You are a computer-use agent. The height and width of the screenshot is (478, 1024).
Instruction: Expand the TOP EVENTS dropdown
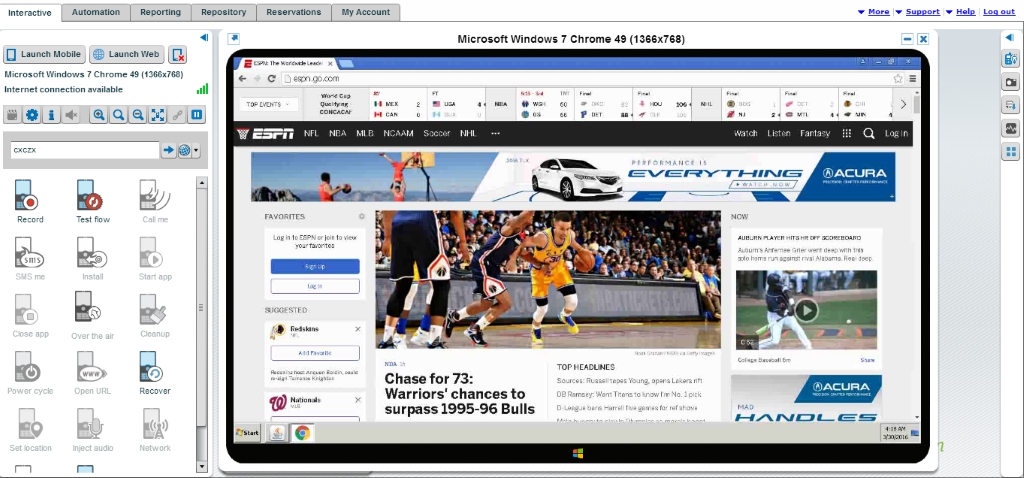pyautogui.click(x=268, y=104)
